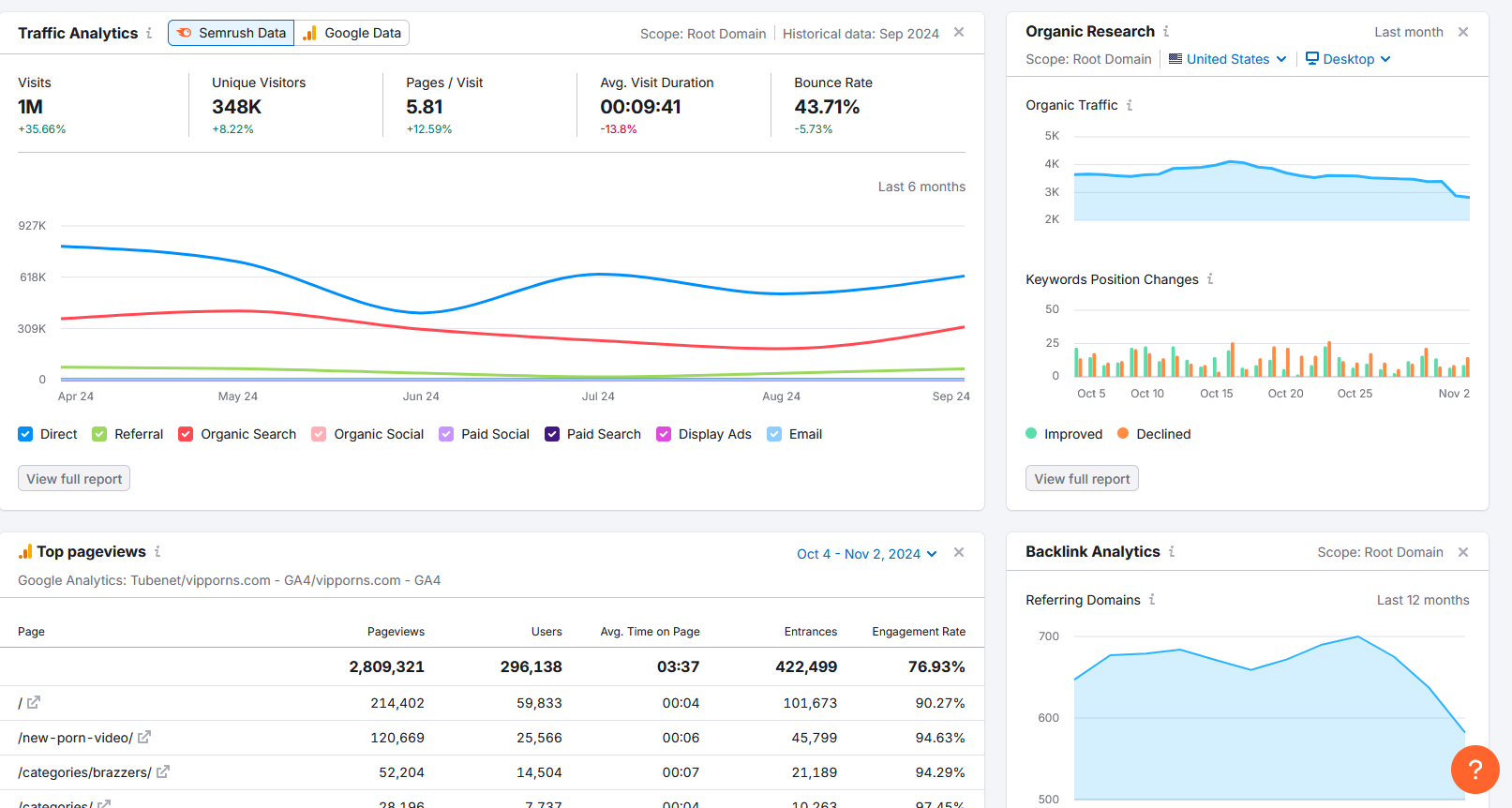
Task: Open the /categories/brazzers/ page link
Action: click(84, 772)
